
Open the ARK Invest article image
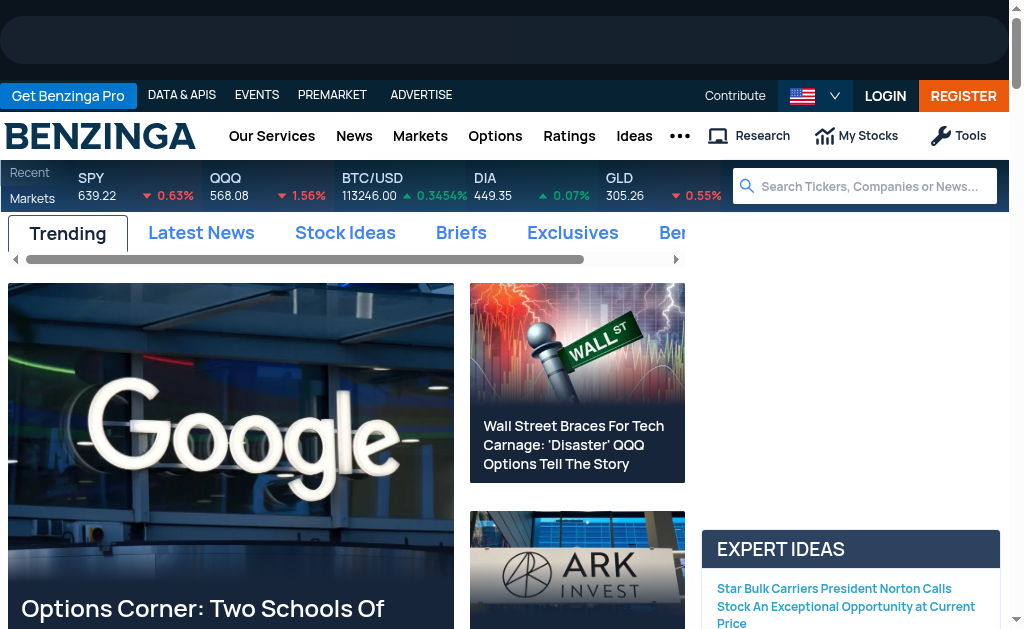(577, 570)
